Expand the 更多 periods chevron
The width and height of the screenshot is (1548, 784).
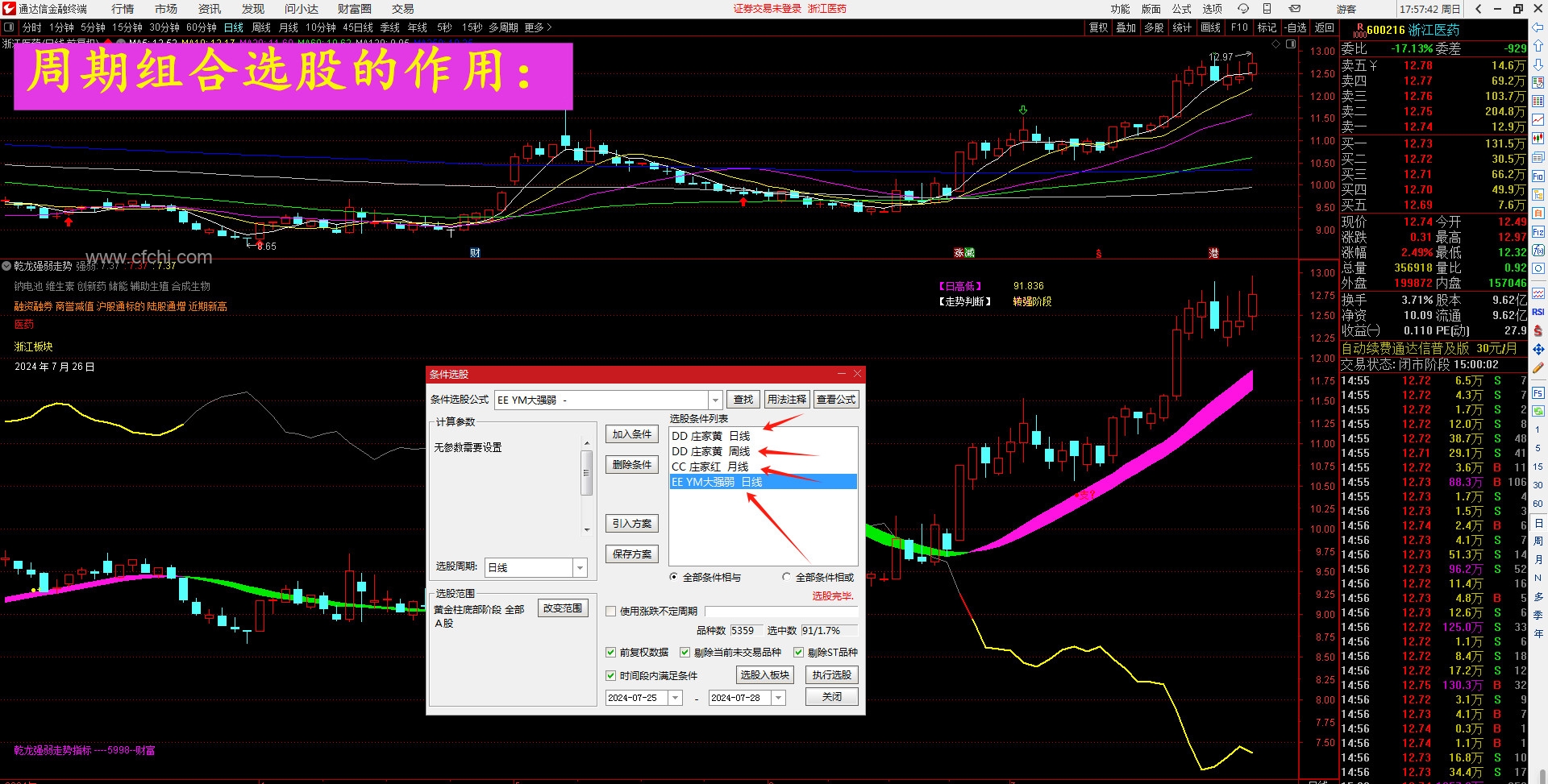pos(549,27)
